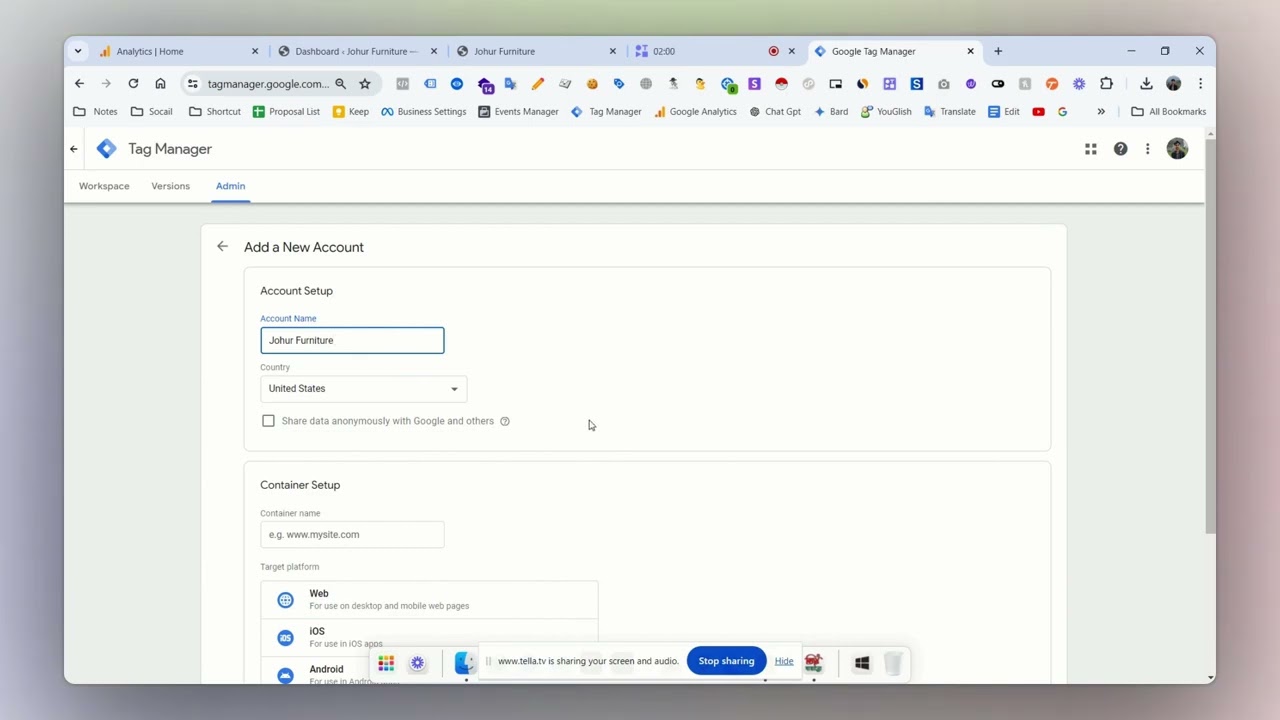The height and width of the screenshot is (720, 1280).
Task: Select the Web target platform option
Action: click(x=429, y=600)
